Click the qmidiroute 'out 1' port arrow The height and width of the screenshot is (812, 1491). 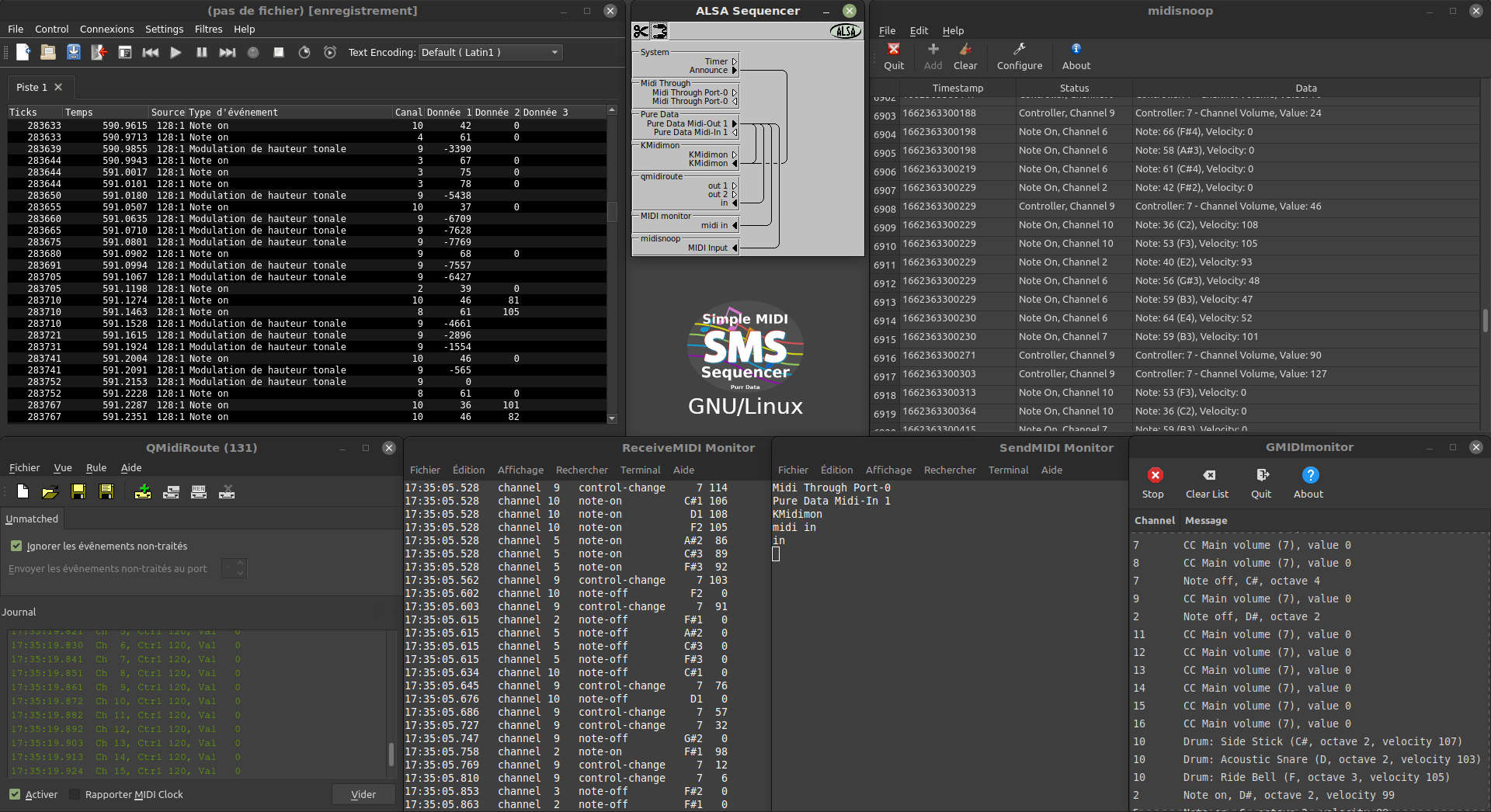pos(735,186)
